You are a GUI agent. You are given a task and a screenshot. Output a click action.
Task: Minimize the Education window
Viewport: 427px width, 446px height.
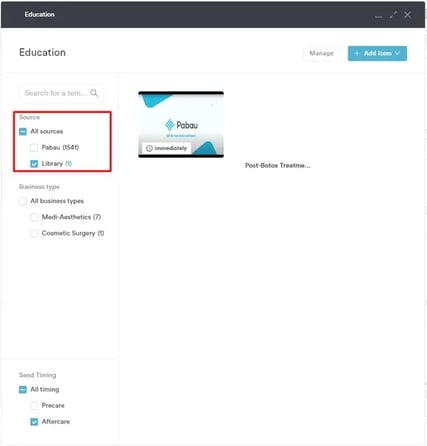378,15
